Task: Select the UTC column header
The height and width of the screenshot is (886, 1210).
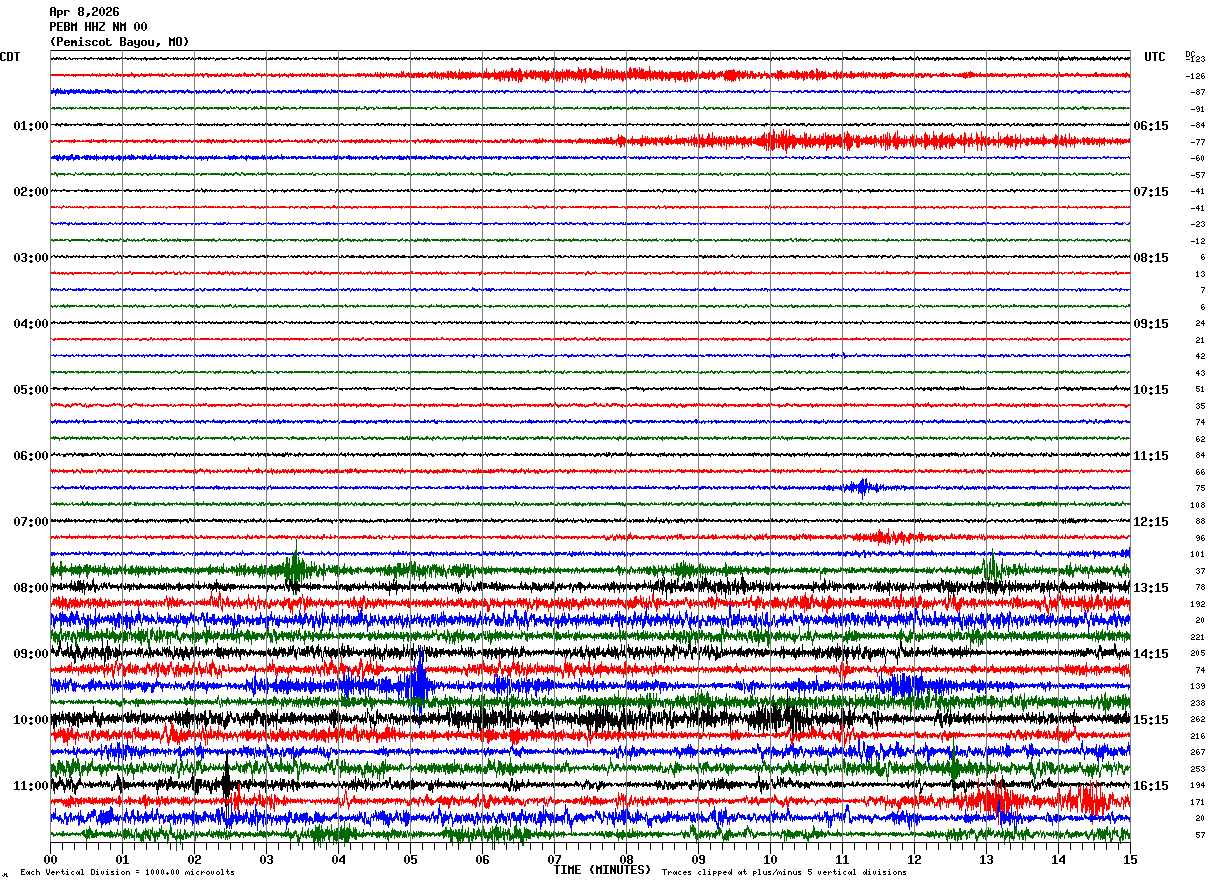Action: tap(1155, 57)
